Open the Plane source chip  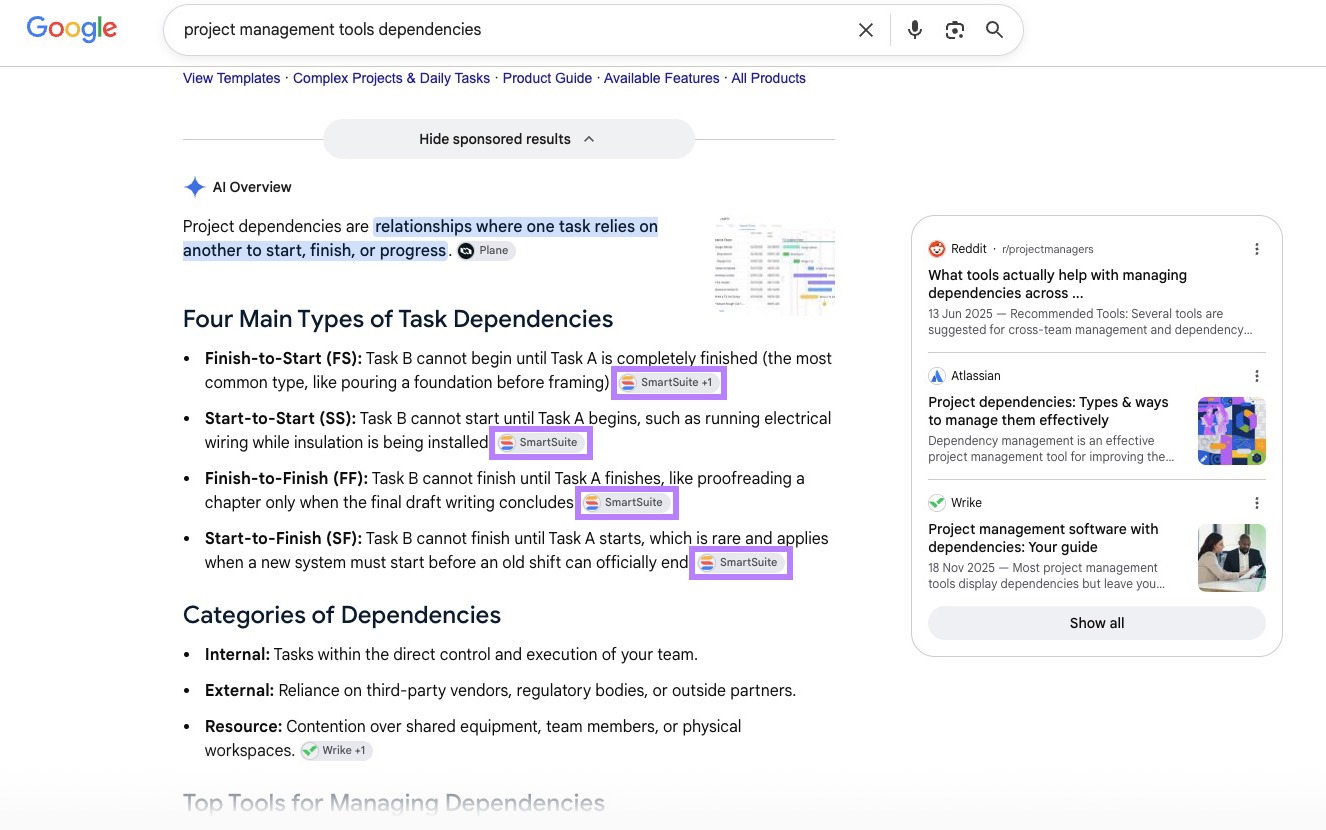point(486,251)
